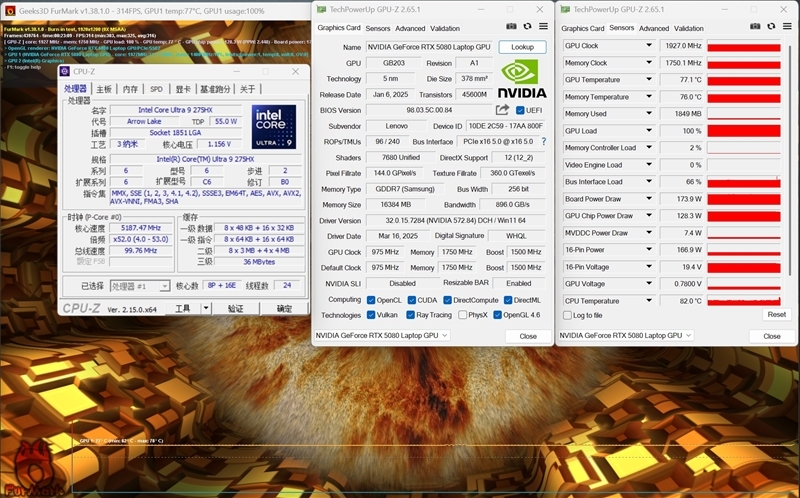Switch to Graphics Card tab in Sensors window
This screenshot has height=498, width=800.
point(583,29)
